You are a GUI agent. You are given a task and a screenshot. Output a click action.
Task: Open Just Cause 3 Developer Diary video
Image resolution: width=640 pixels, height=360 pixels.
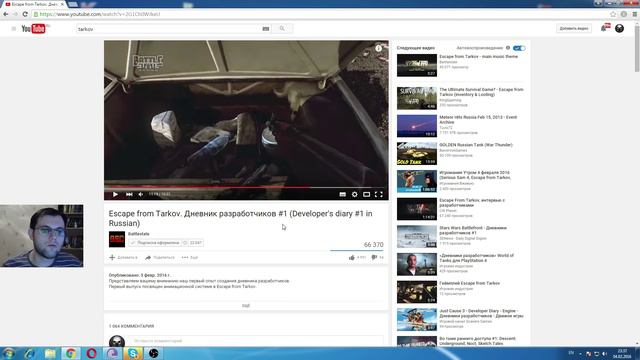(482, 313)
